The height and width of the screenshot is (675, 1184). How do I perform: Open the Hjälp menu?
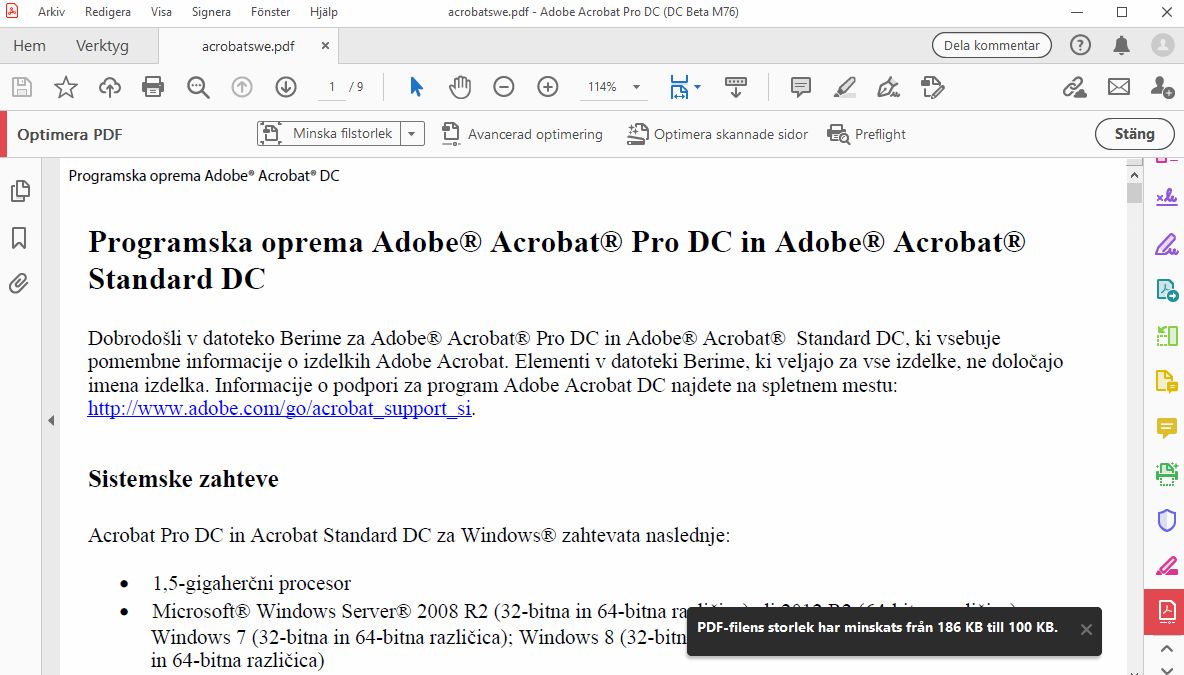(323, 12)
